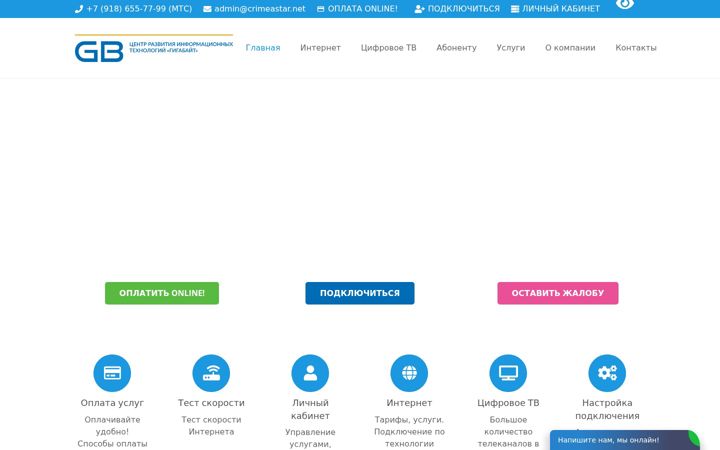Screen dimensions: 720x450
Task: Open the Интернет globe icon
Action: point(409,373)
